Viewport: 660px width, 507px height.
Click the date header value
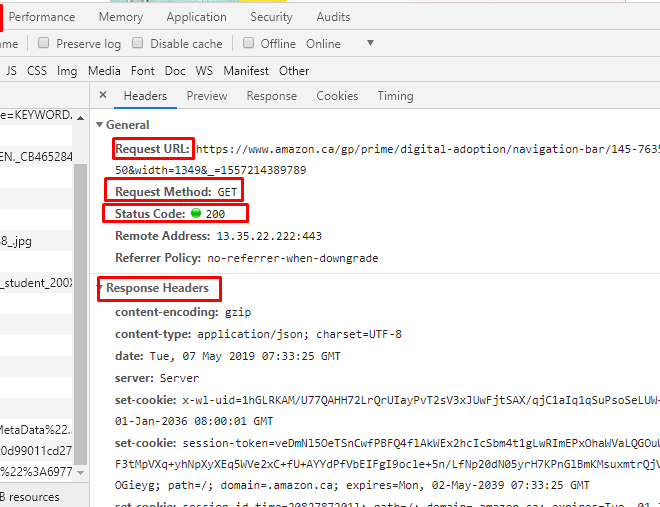point(245,356)
